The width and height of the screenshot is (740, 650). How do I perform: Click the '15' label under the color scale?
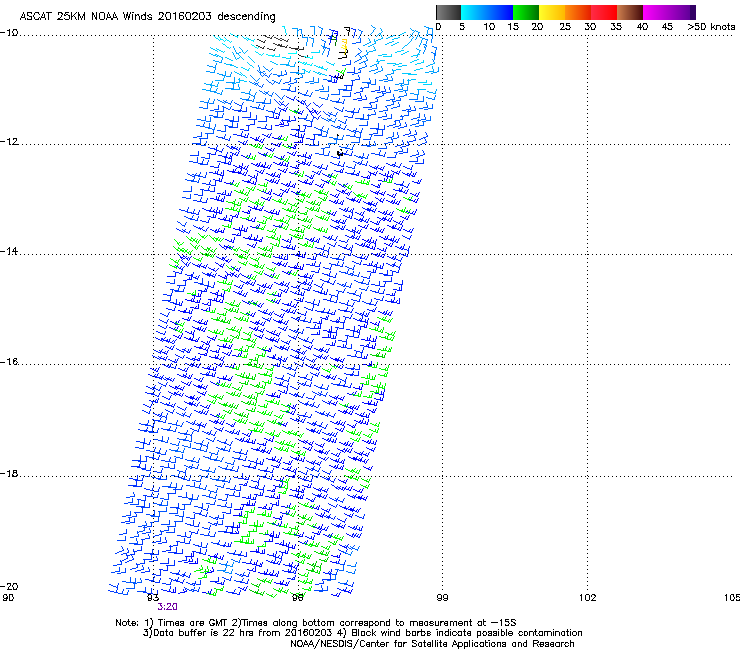click(x=513, y=27)
